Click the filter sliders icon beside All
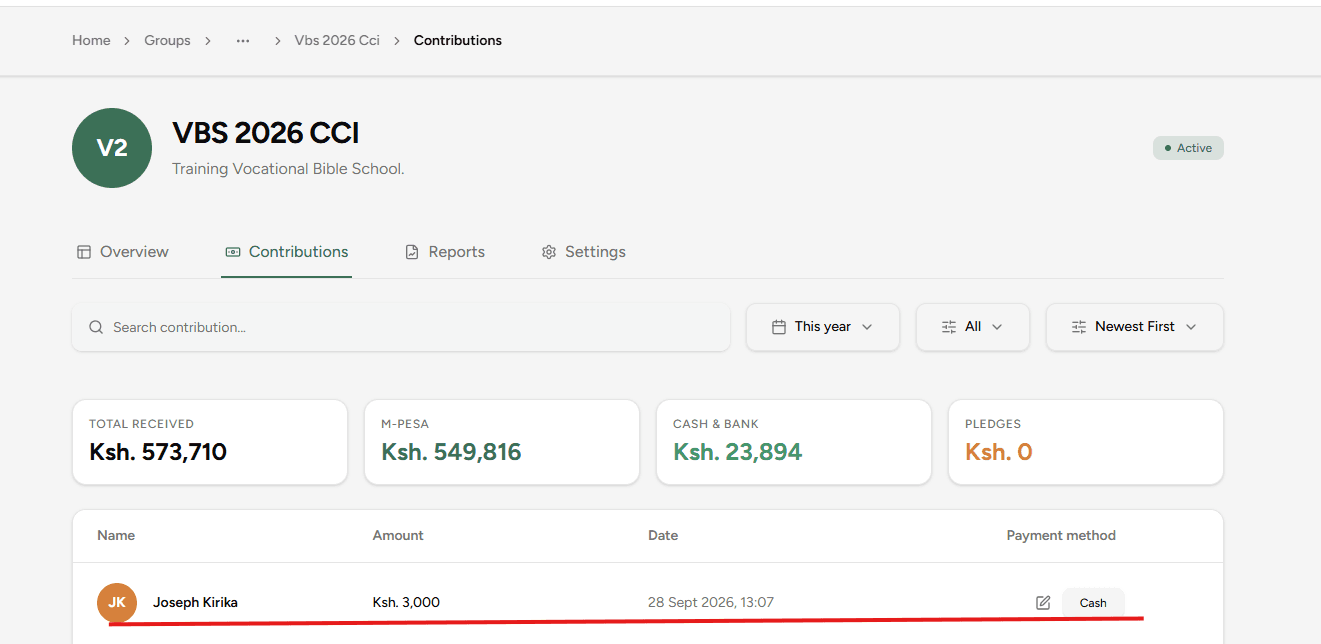The height and width of the screenshot is (644, 1321). pyautogui.click(x=949, y=327)
